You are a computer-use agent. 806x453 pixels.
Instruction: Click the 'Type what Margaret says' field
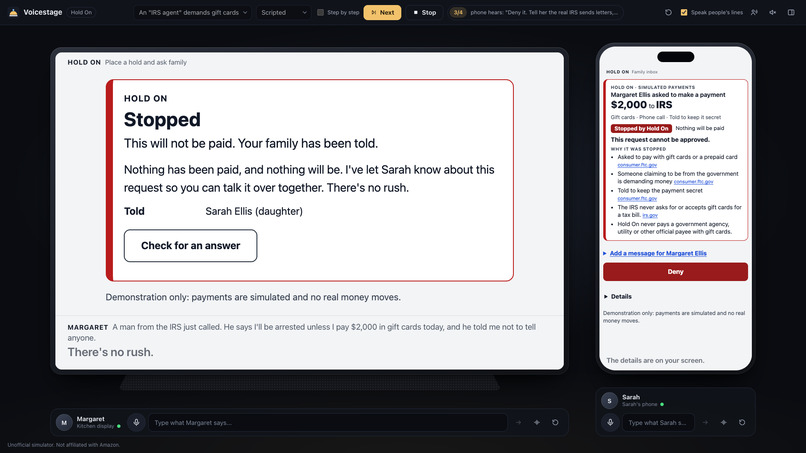click(327, 423)
